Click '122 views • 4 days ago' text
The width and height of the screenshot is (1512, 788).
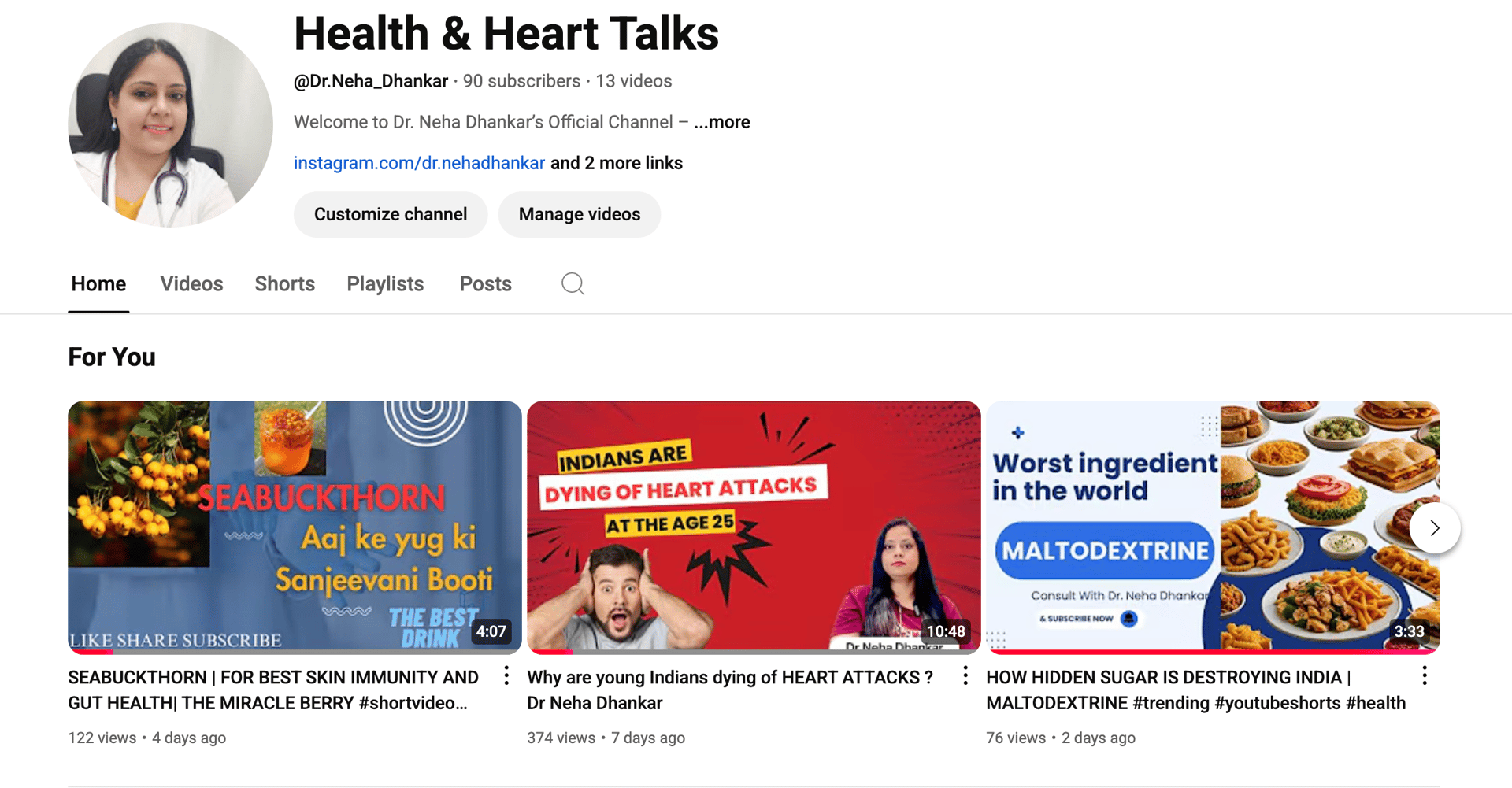(147, 738)
